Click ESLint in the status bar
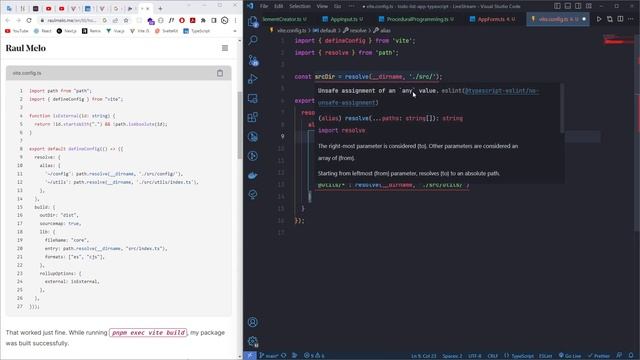This screenshot has width=640, height=360. [x=546, y=356]
